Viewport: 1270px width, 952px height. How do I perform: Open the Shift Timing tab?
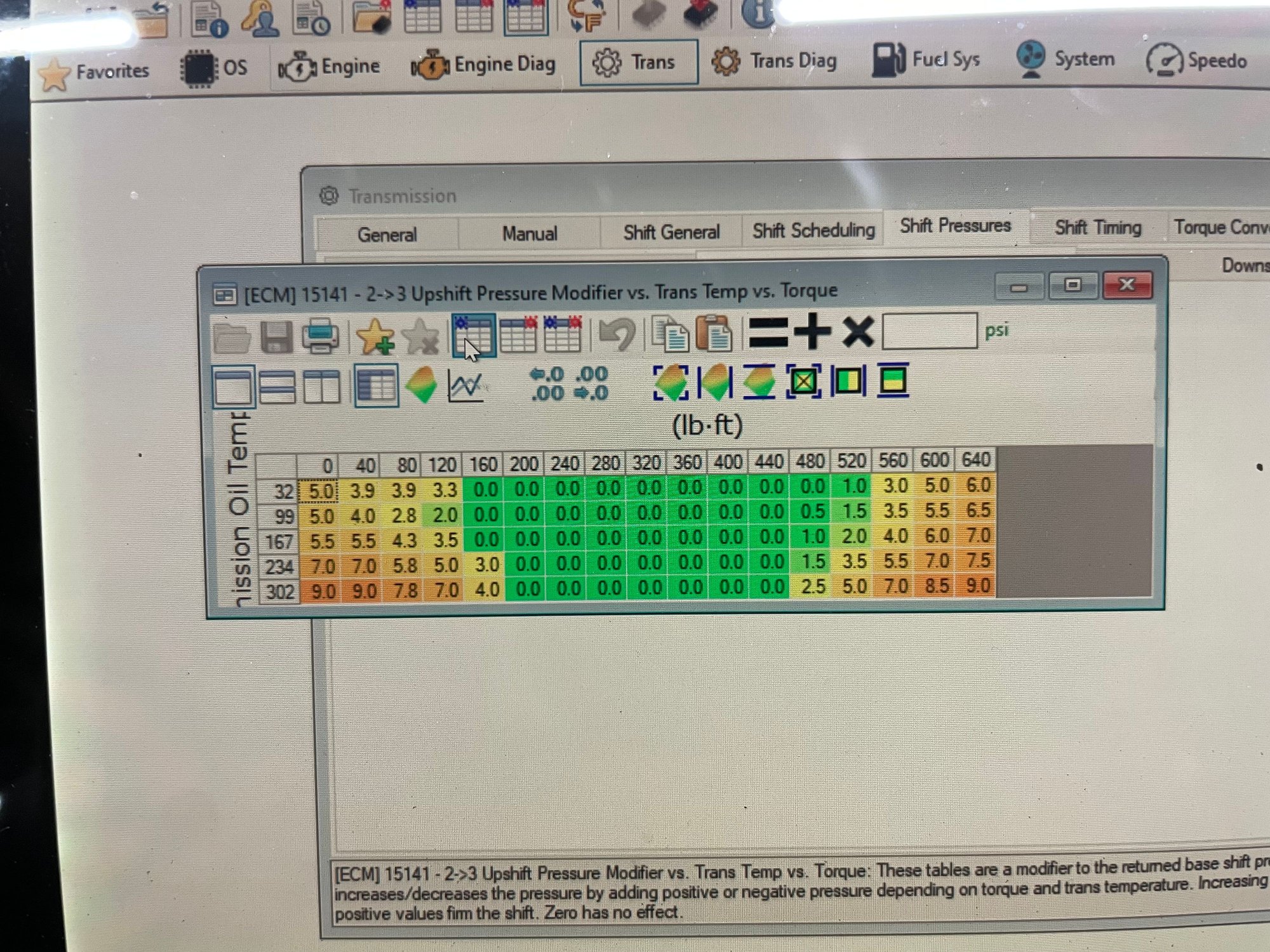pyautogui.click(x=1097, y=227)
